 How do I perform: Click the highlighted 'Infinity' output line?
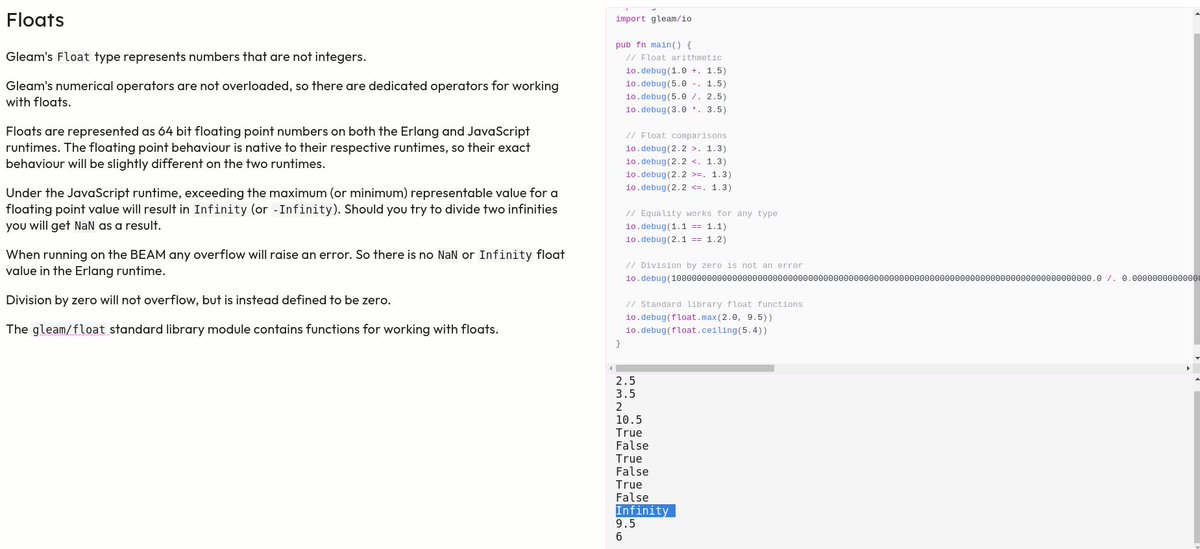[x=645, y=511]
